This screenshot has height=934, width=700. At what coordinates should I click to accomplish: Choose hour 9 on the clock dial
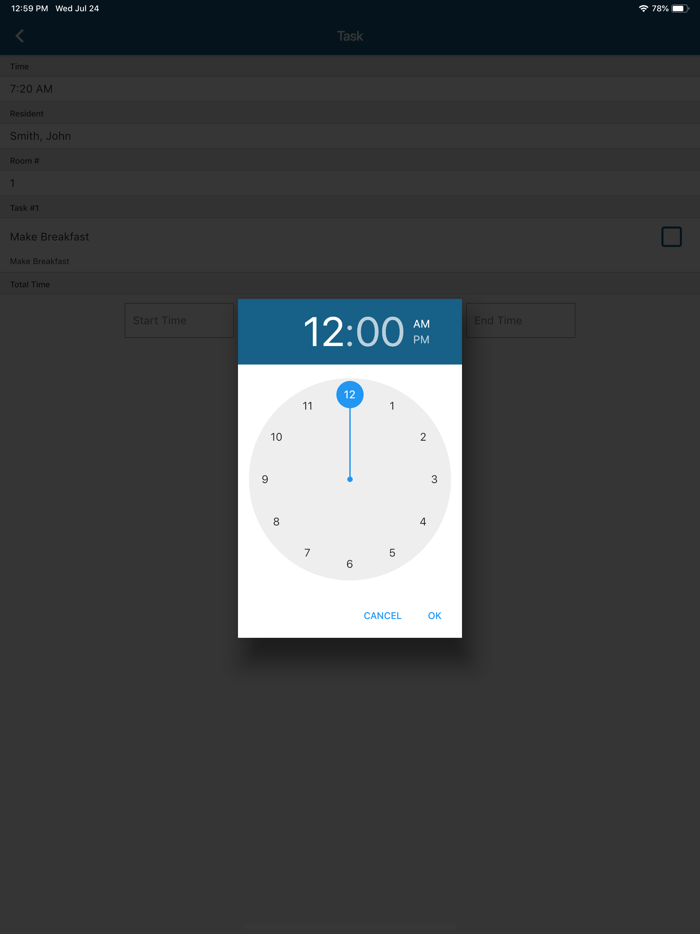[x=265, y=480]
